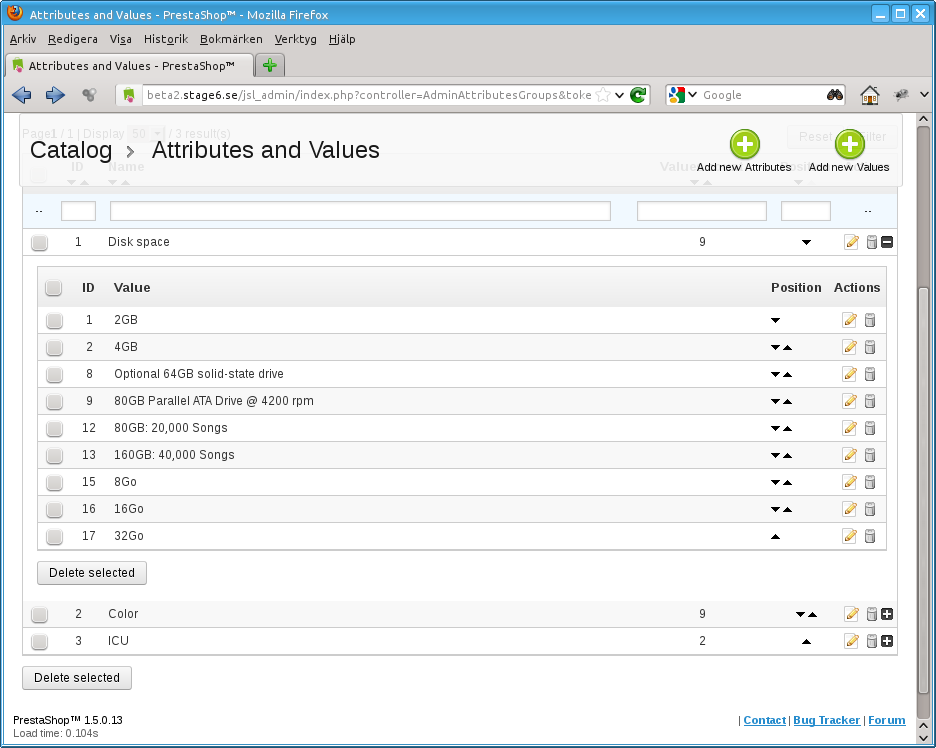Edit the 2GB value
Viewport: 936px width, 748px height.
coord(849,320)
